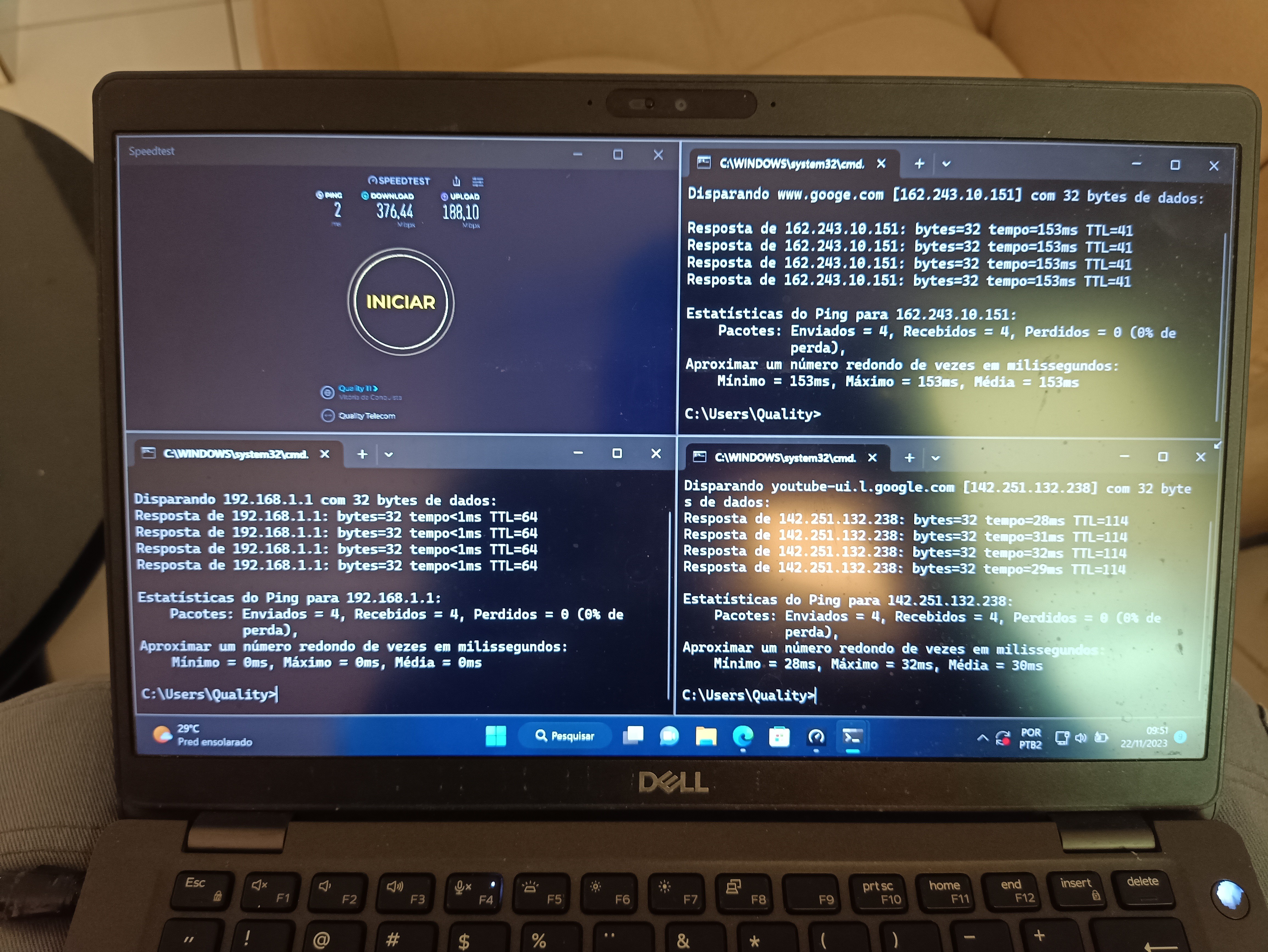Screen dimensions: 1268x952
Task: Click the Speedtest share results icon
Action: (456, 181)
